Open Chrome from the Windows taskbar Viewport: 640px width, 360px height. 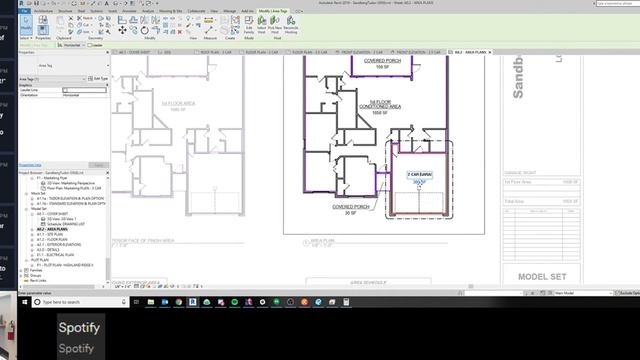(179, 302)
